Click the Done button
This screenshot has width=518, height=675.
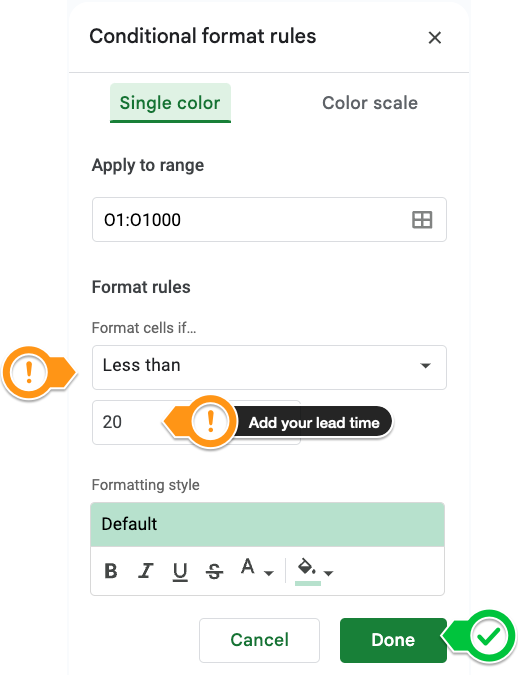[x=393, y=640]
